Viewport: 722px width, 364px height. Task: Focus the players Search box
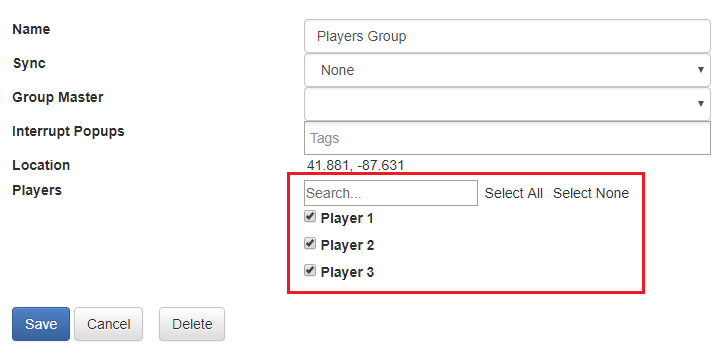(390, 193)
